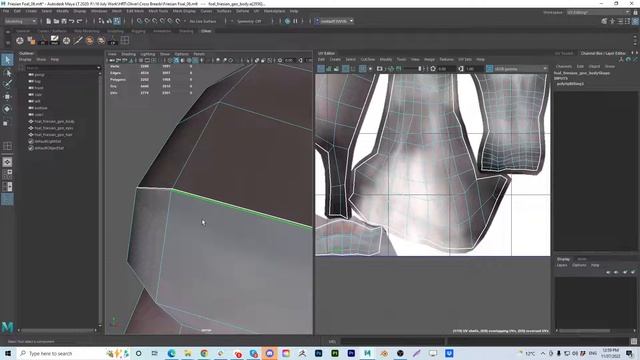Click the New Scene icon

(49, 21)
